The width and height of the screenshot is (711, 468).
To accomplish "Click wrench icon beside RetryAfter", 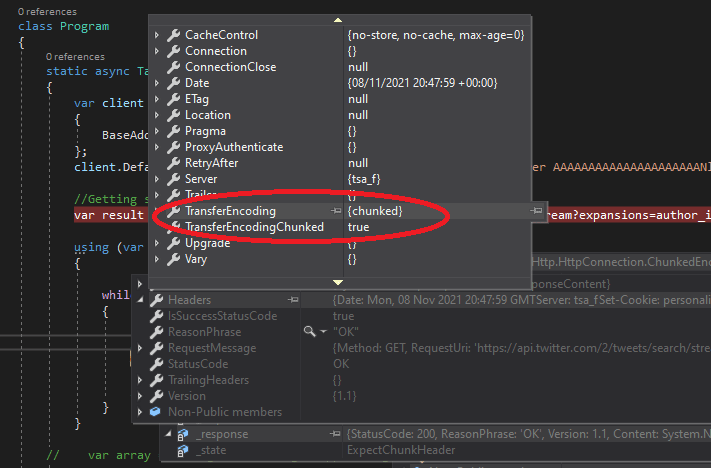I will (173, 163).
